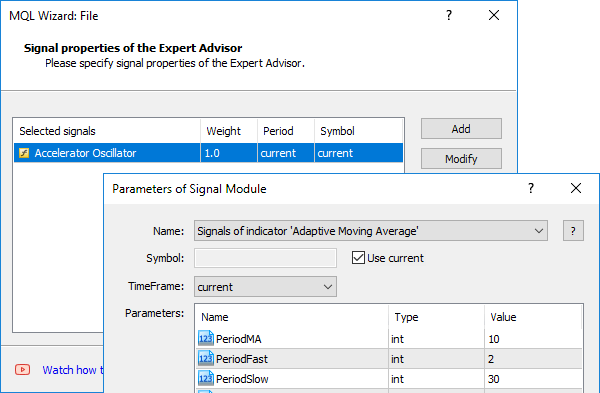Click the help button beside Name dropdown
Viewport: 600px width, 393px height.
[573, 231]
